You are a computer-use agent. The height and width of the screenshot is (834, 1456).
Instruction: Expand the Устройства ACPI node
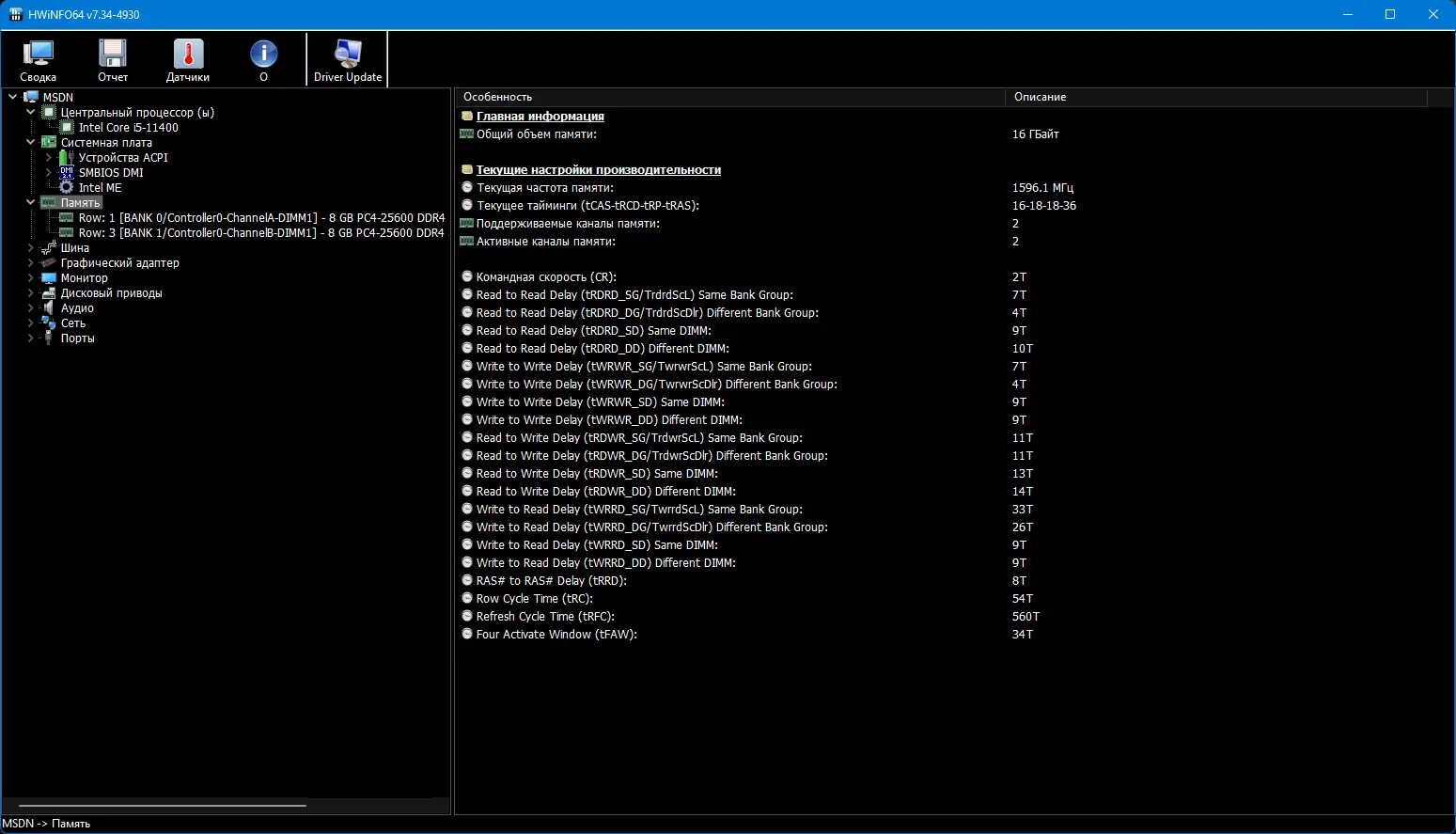(49, 157)
